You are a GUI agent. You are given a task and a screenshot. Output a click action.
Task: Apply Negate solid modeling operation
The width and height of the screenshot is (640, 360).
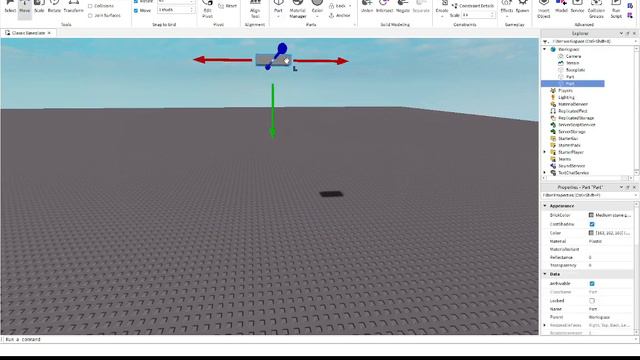pos(402,7)
